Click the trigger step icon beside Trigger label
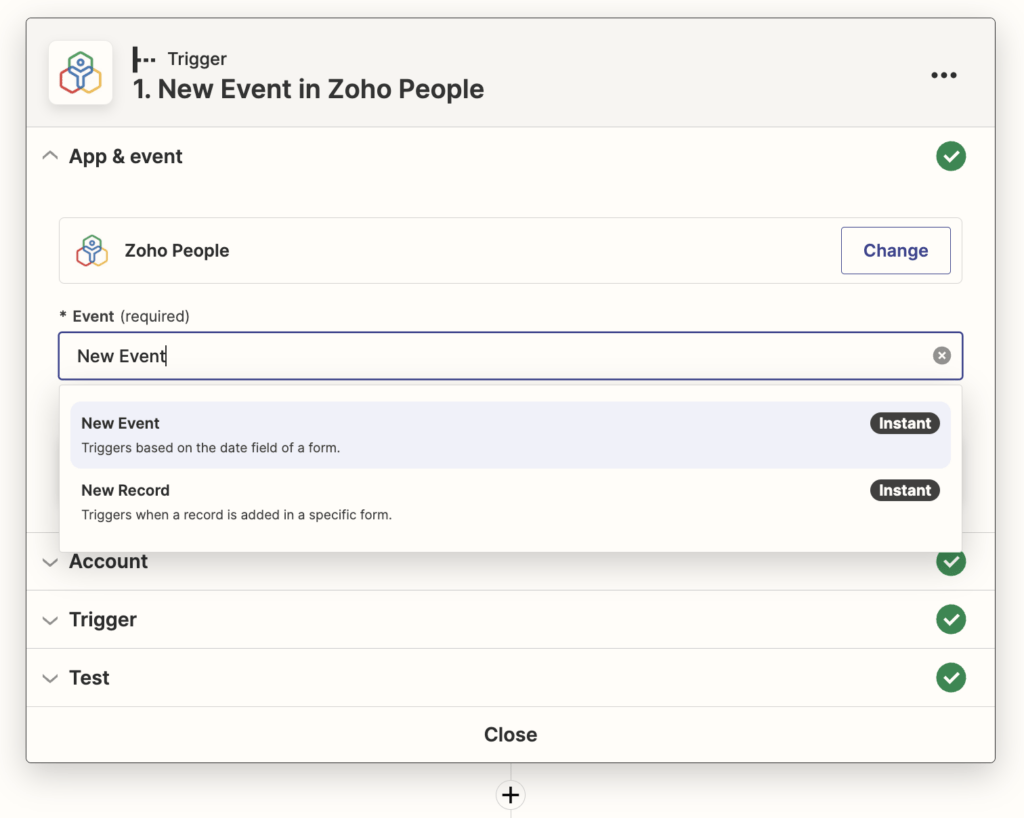1024x818 pixels. point(144,59)
